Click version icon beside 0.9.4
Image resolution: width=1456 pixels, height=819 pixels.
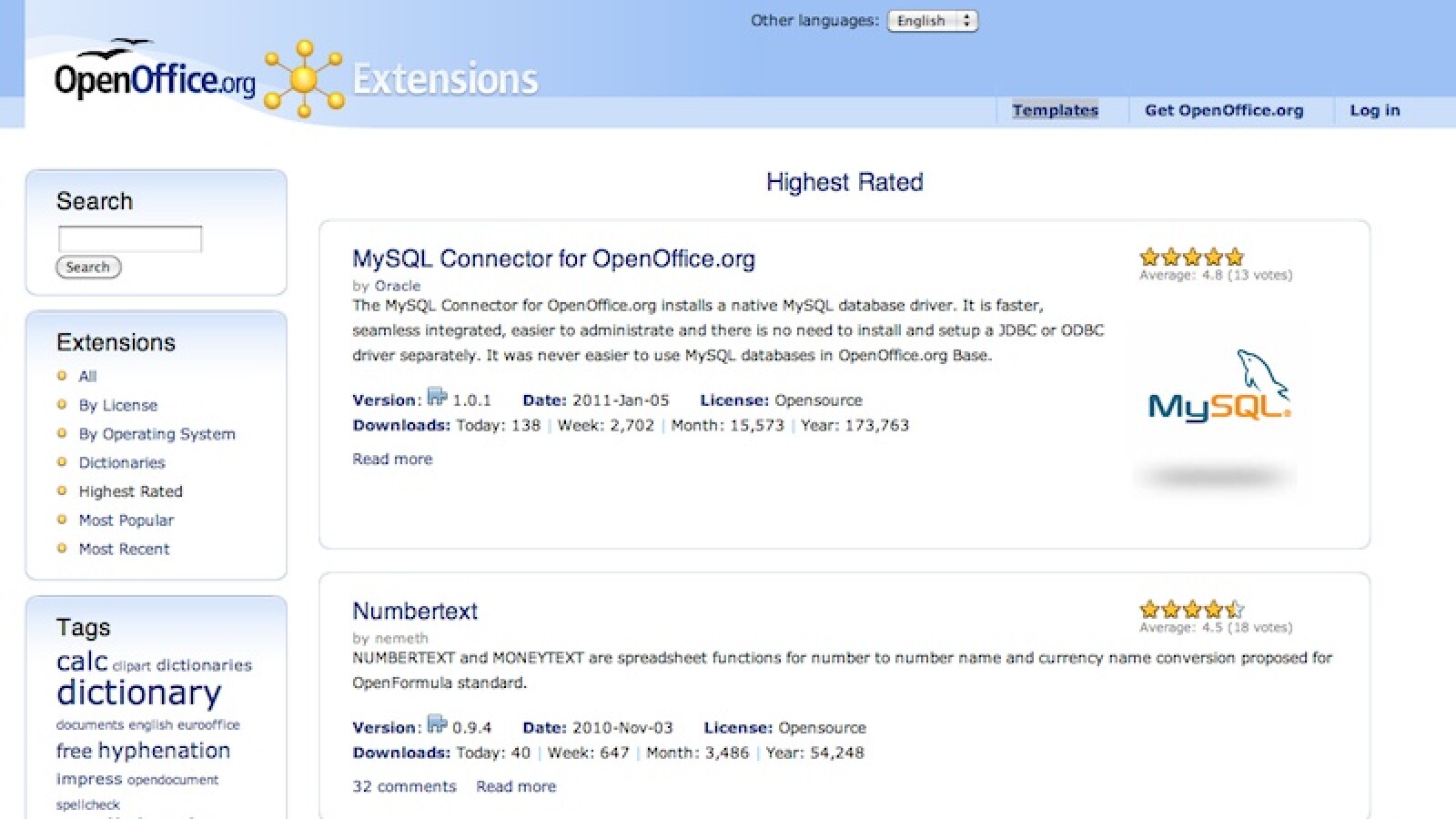[x=437, y=724]
